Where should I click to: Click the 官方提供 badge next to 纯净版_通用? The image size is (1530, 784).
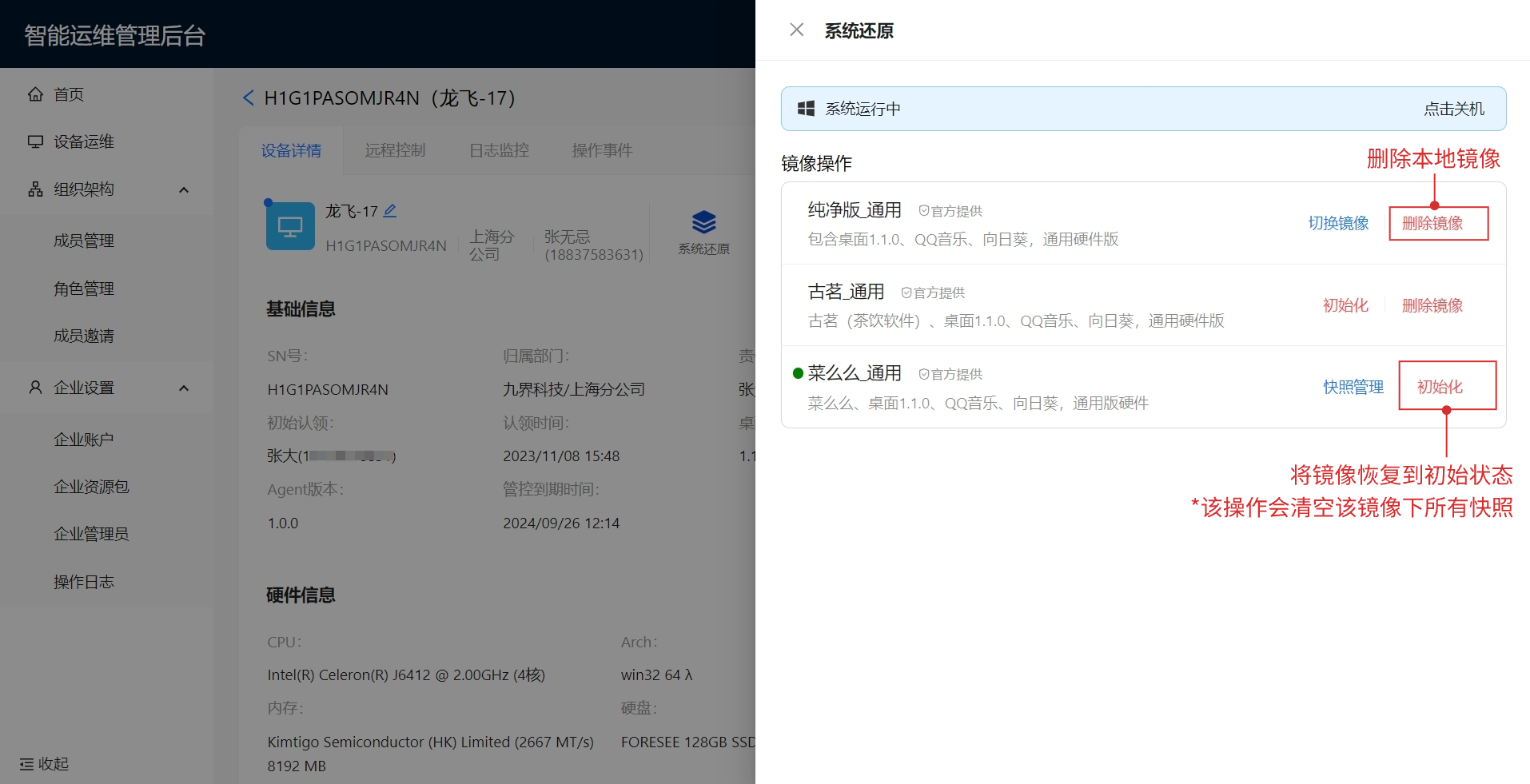pyautogui.click(x=950, y=211)
